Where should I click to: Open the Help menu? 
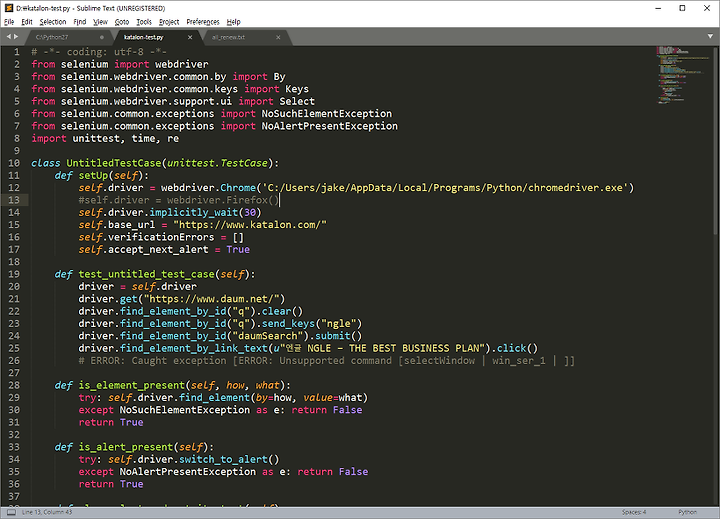click(233, 22)
